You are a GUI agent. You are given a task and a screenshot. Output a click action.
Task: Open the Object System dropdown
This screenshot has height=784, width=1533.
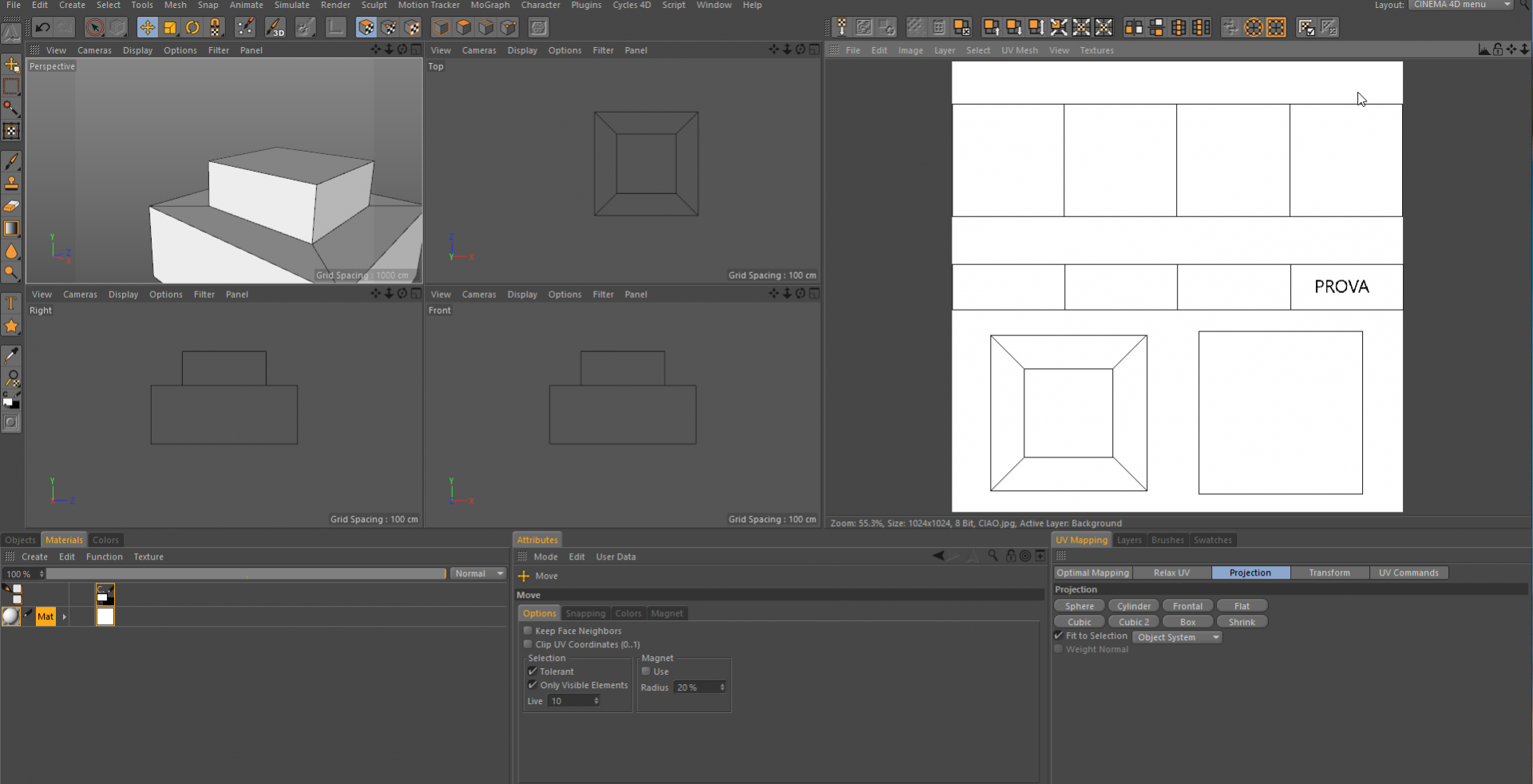coord(1178,637)
